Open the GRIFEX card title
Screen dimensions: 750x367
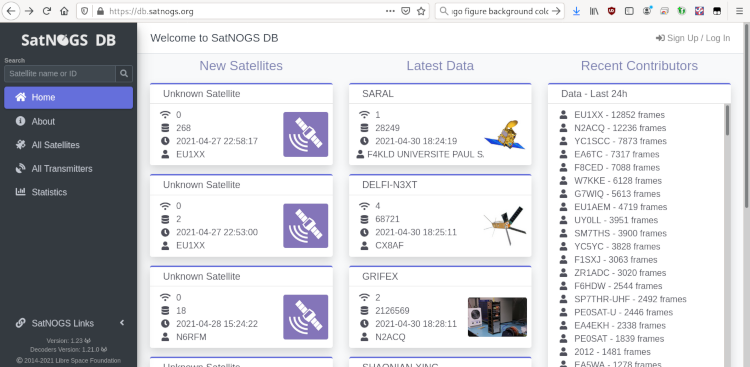click(380, 277)
